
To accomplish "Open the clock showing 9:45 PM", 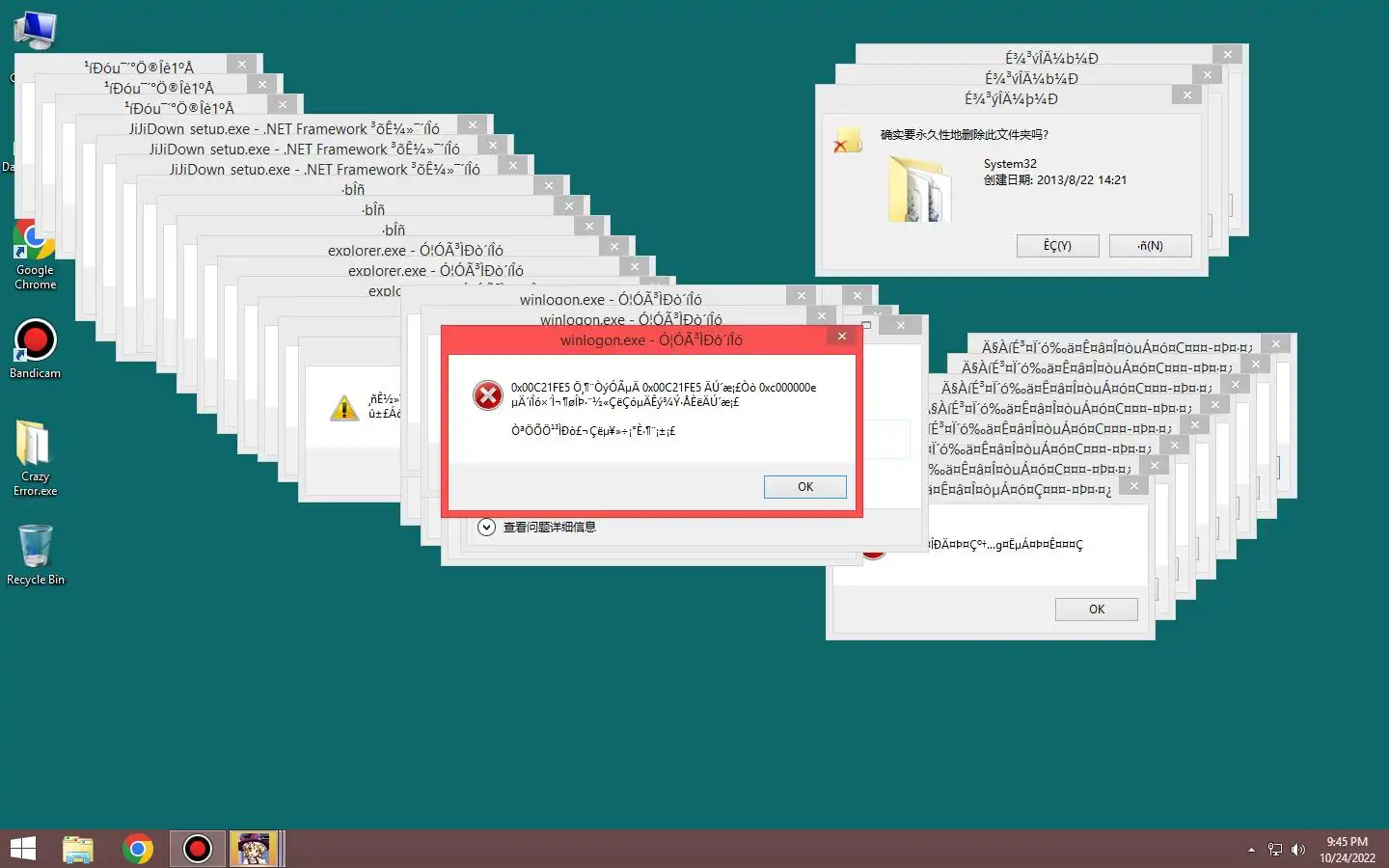I will click(1347, 842).
